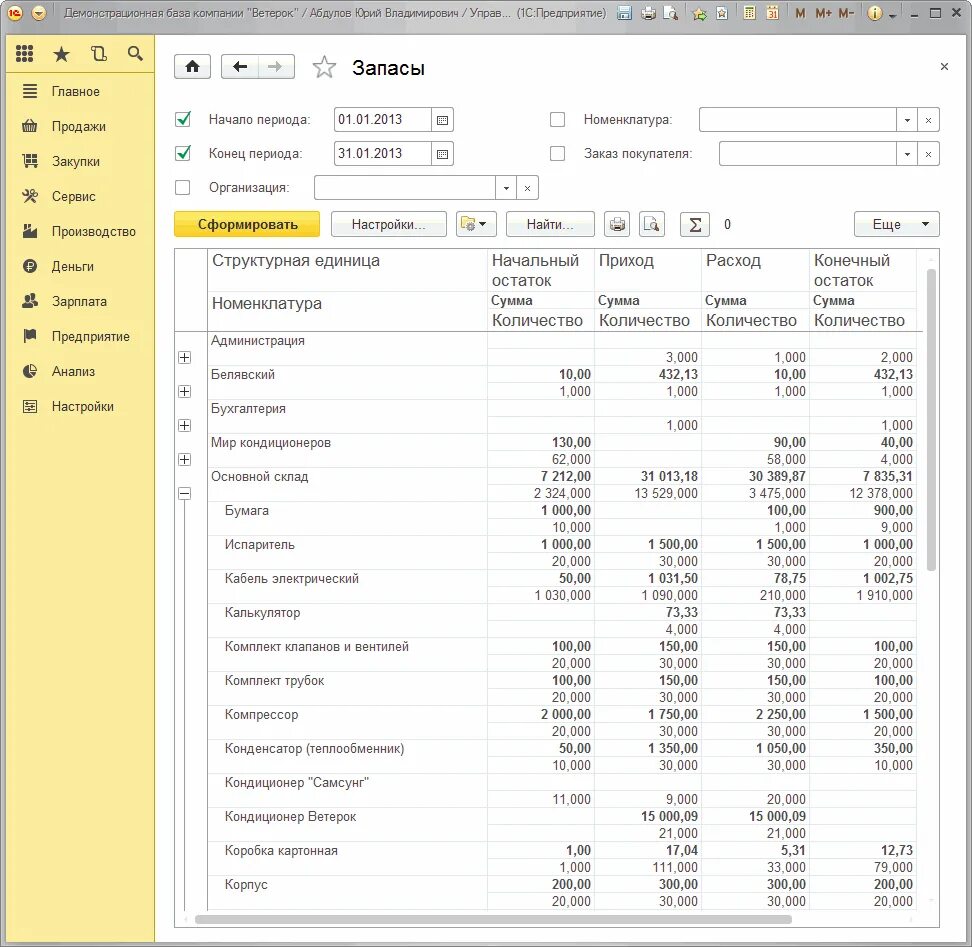Add Запасы report to favorites star

tap(324, 67)
